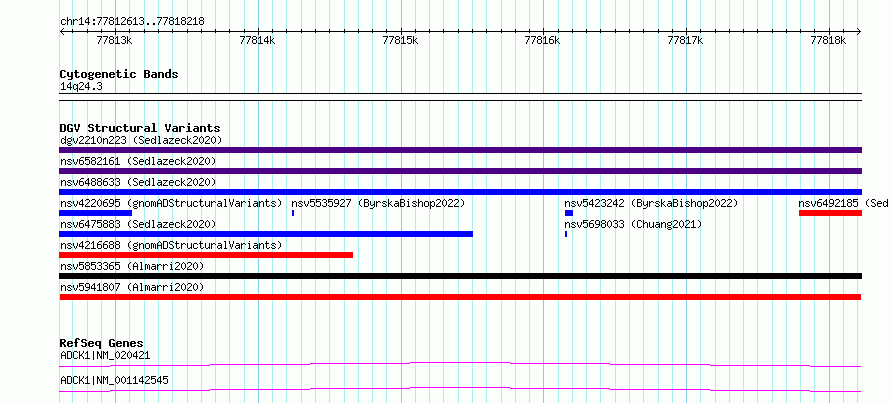
Task: Select the ADCK1 NM_020421 magenta transcript line
Action: (460, 364)
